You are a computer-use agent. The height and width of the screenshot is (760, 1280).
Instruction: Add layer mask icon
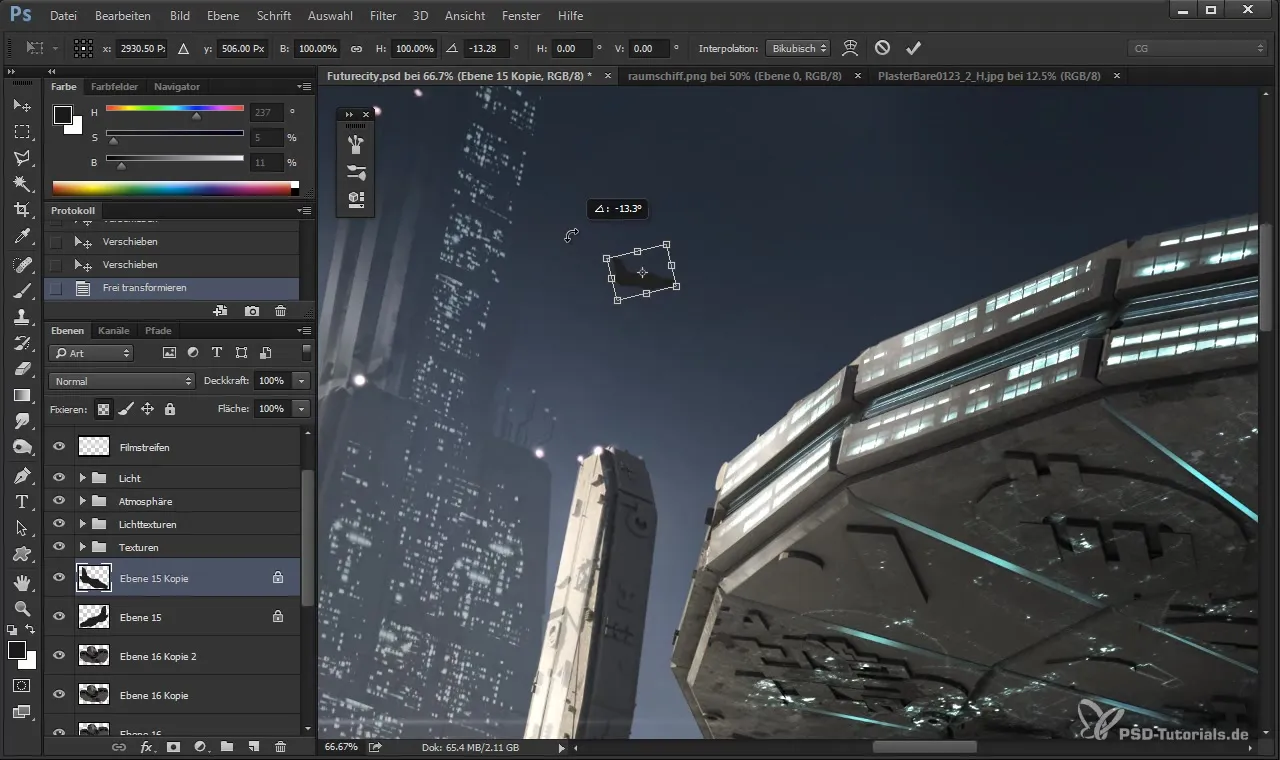tap(173, 747)
